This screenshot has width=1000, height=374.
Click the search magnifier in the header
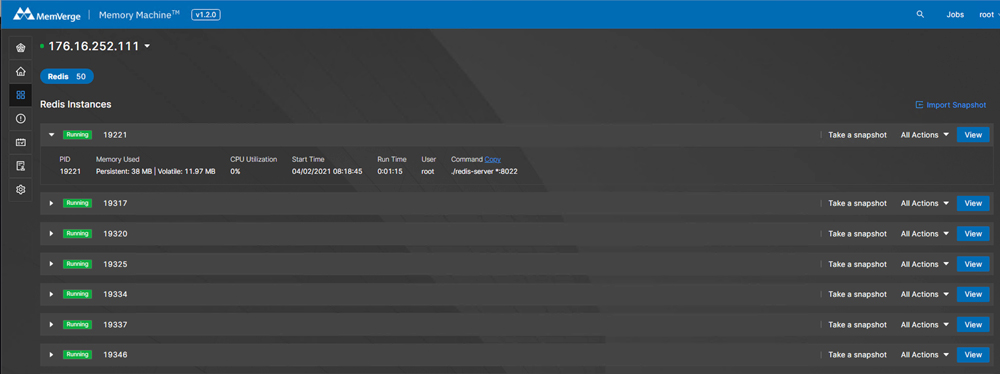click(920, 14)
